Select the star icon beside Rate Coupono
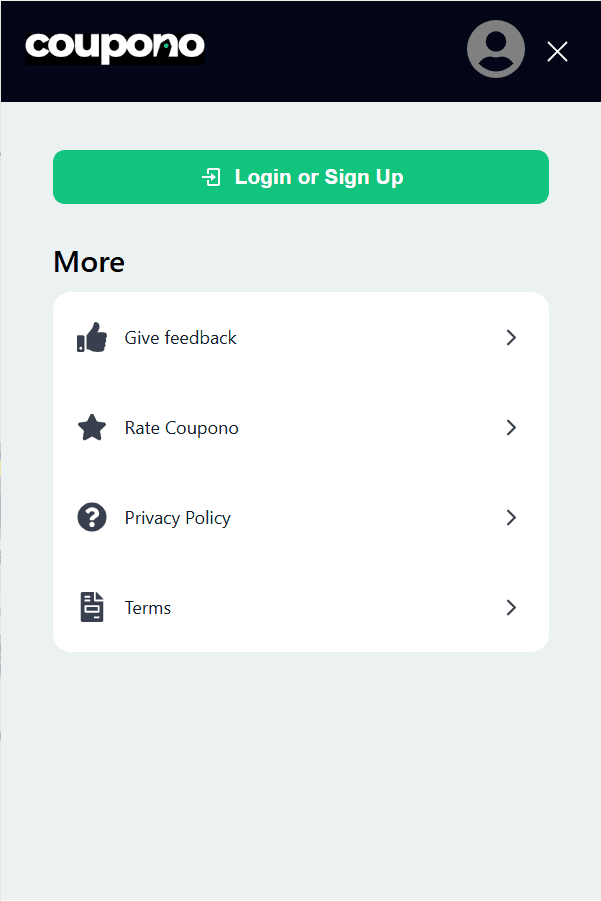Image resolution: width=601 pixels, height=901 pixels. click(92, 427)
